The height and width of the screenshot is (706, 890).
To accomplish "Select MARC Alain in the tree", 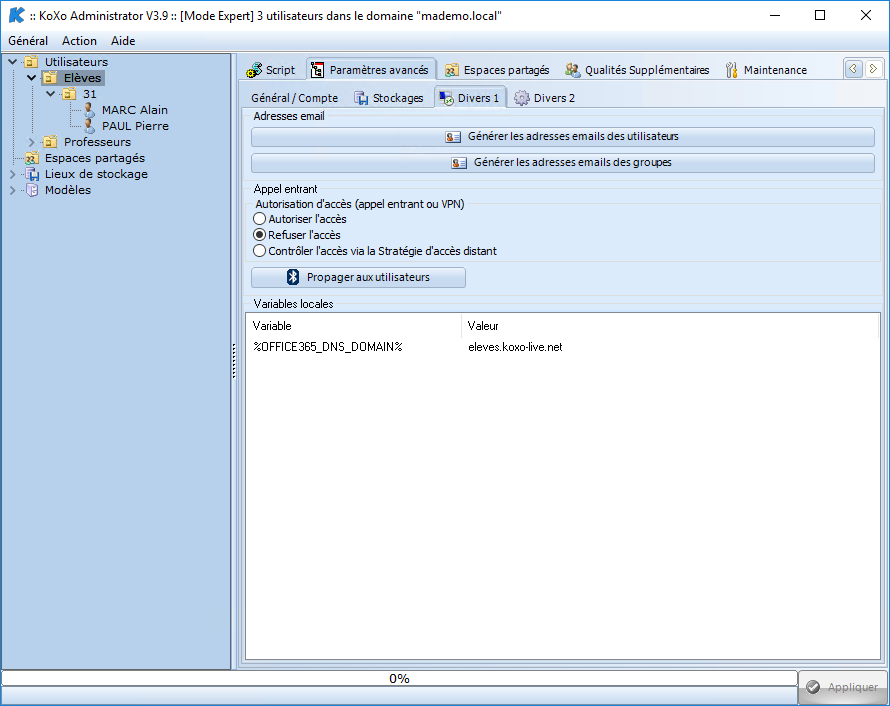I will (135, 110).
